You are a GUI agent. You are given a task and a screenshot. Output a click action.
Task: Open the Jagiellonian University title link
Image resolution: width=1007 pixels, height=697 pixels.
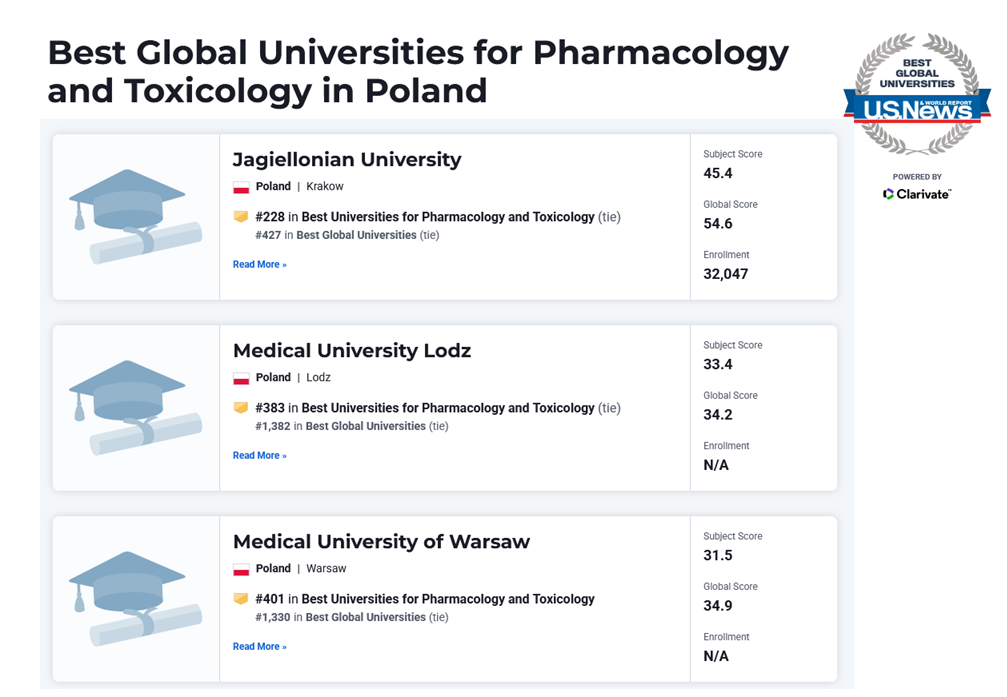[347, 159]
